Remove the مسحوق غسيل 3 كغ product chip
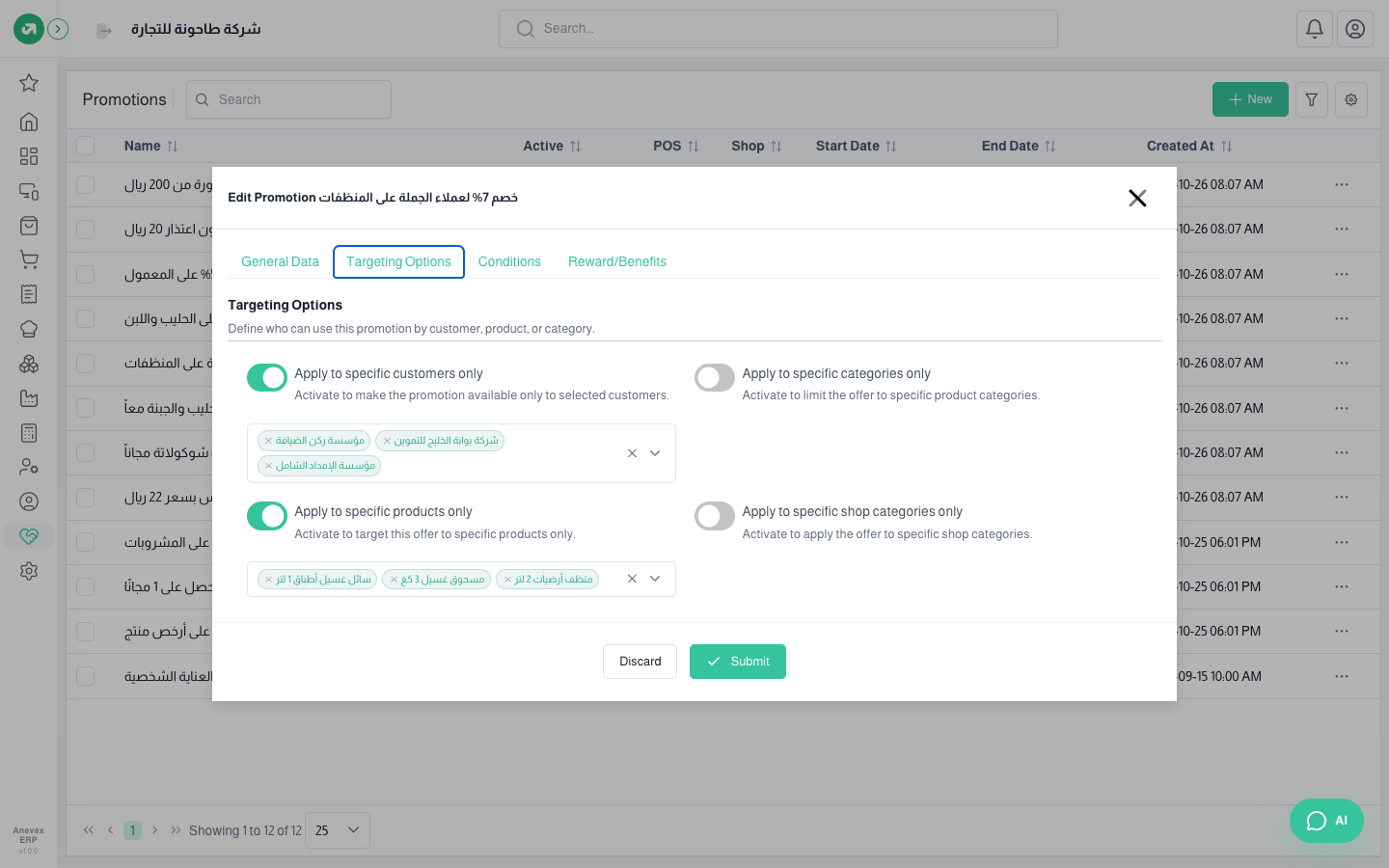Screen dimensions: 1389x868 coord(394,580)
